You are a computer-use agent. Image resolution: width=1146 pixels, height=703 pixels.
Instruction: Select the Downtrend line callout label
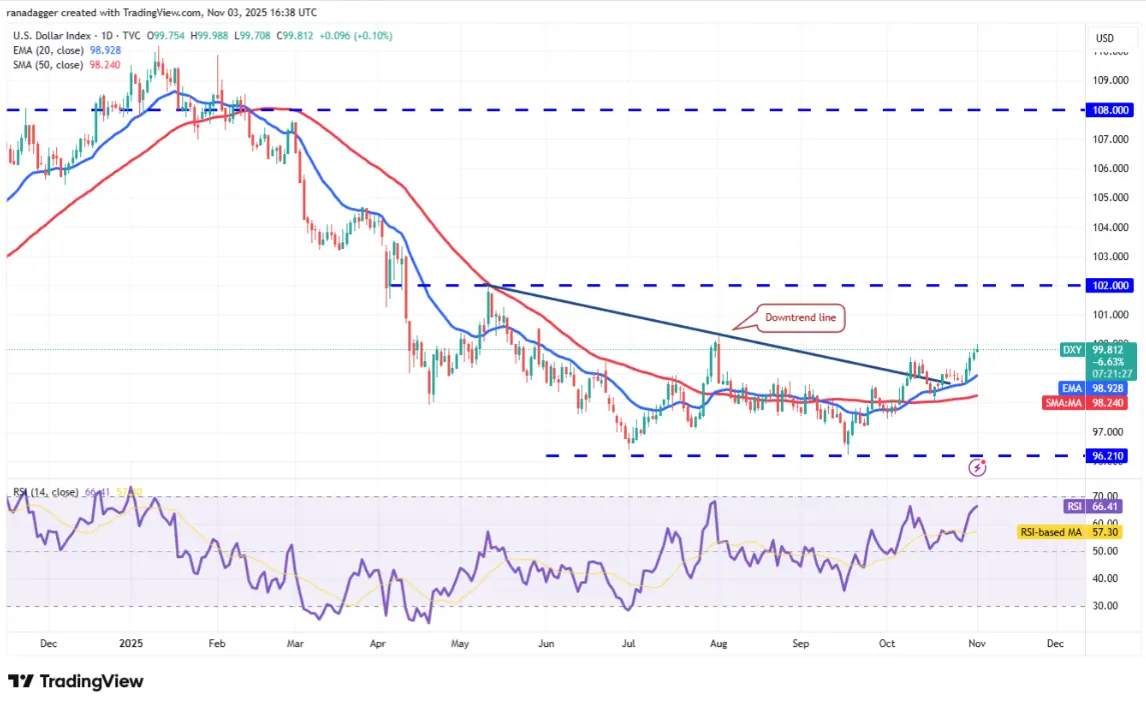click(x=800, y=318)
